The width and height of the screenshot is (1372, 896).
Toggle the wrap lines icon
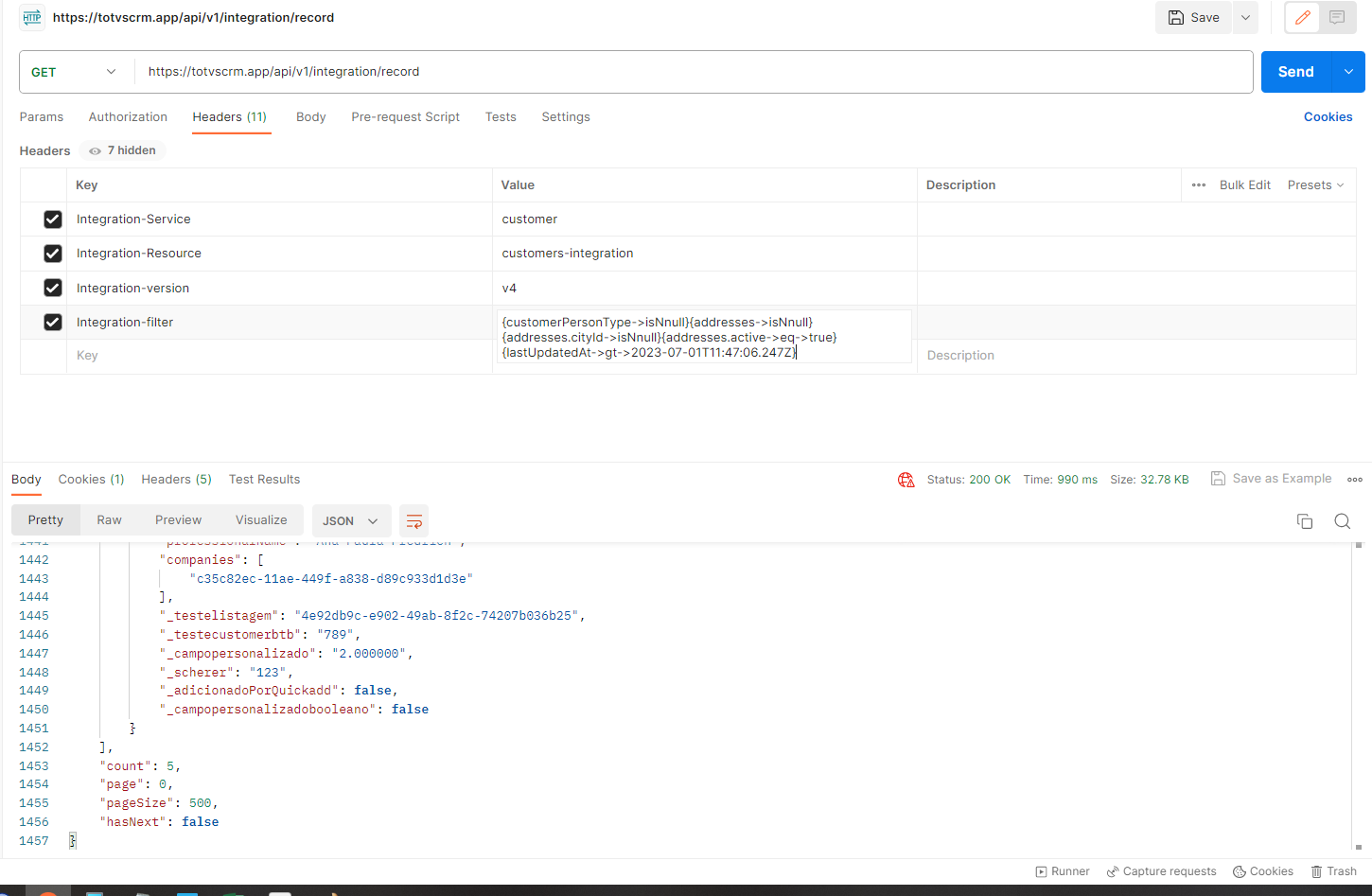(413, 521)
